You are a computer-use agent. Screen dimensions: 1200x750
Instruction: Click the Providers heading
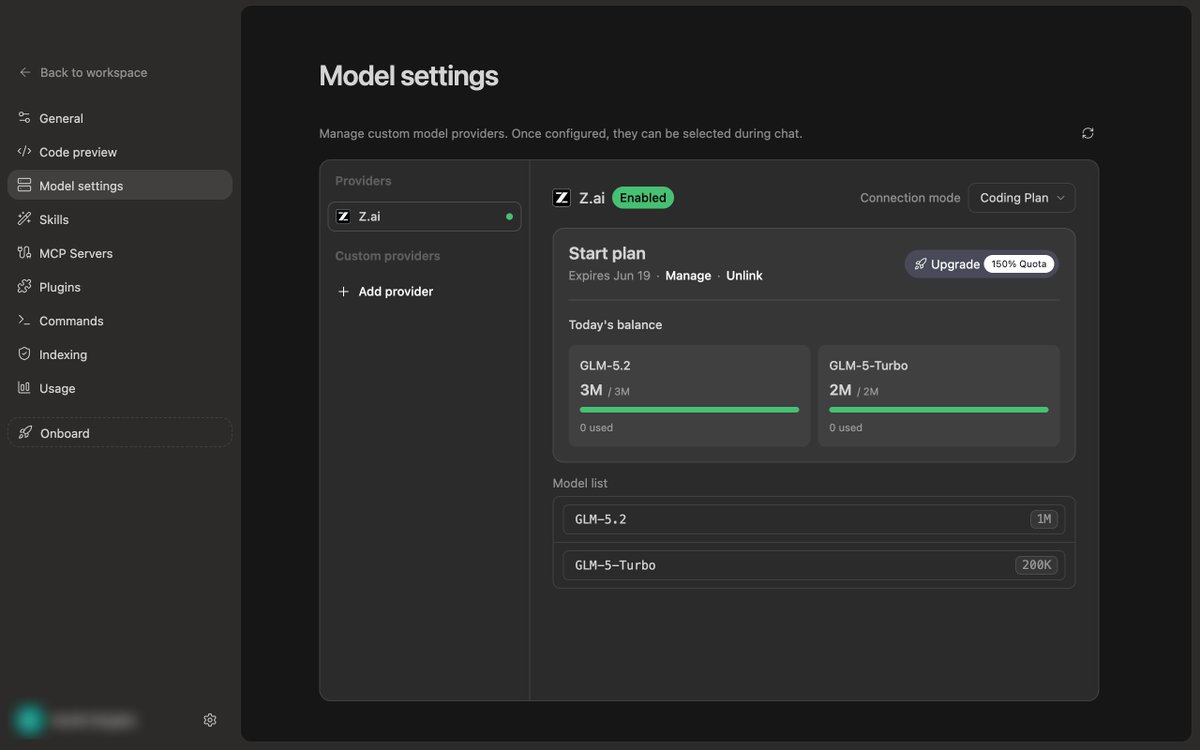(x=363, y=181)
